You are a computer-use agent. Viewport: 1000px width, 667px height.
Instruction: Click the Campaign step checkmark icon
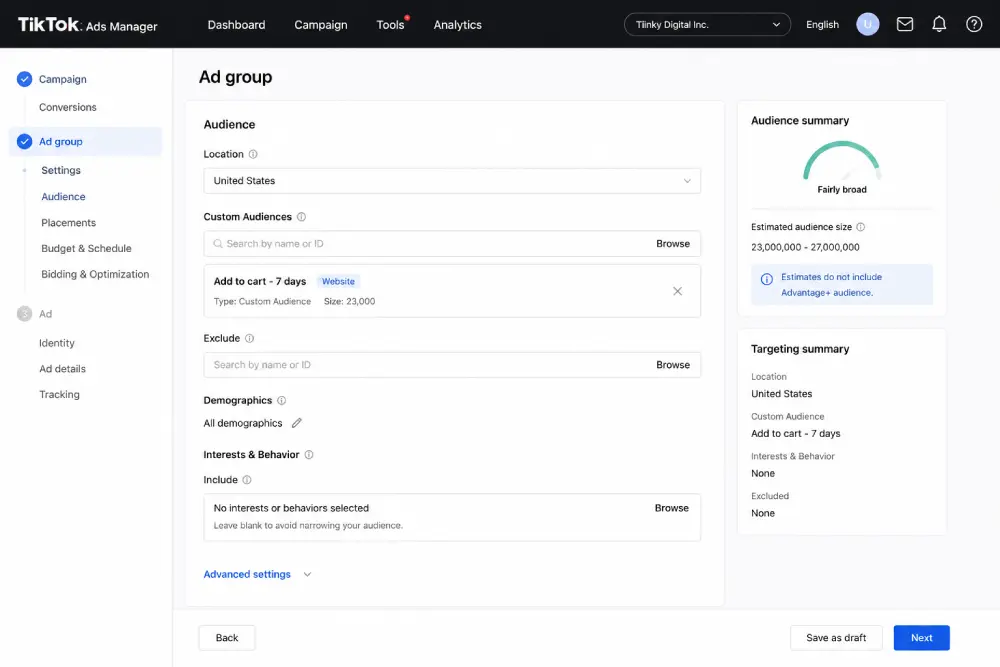point(24,79)
